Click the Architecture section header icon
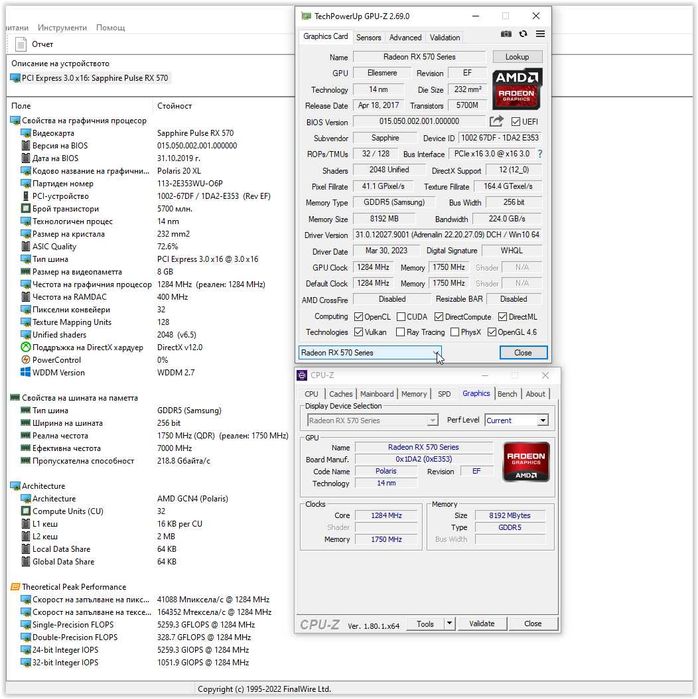Screen dimensions: 698x699 coord(15,486)
